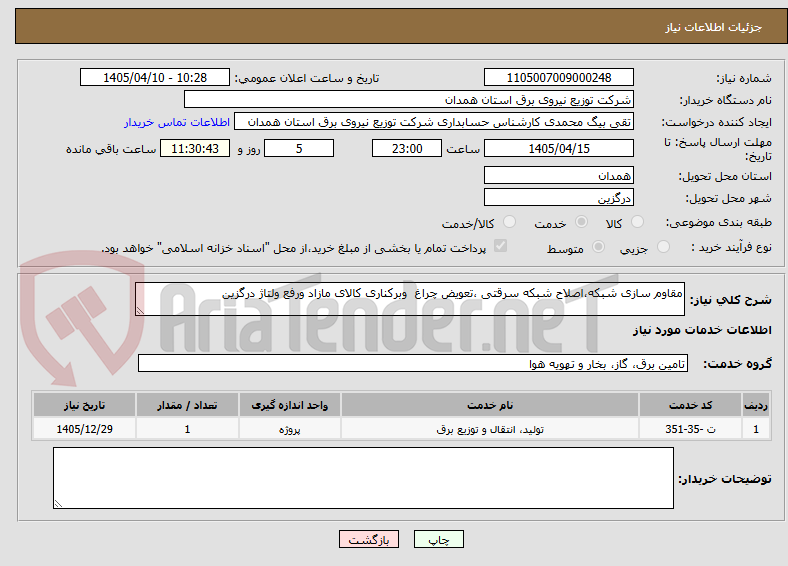
Task: Click the request creator name field
Action: (x=434, y=122)
